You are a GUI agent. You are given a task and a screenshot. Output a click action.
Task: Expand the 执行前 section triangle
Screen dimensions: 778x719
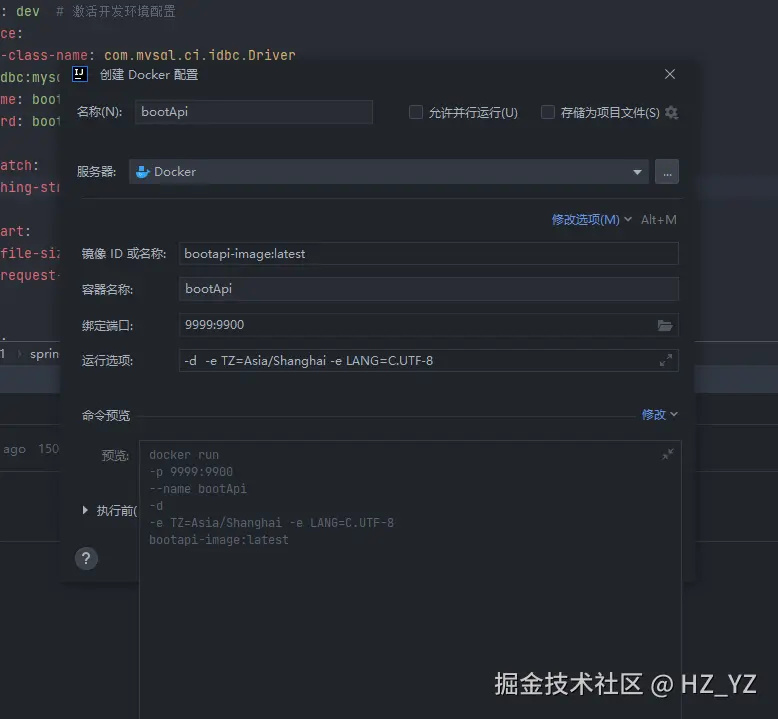pos(85,510)
